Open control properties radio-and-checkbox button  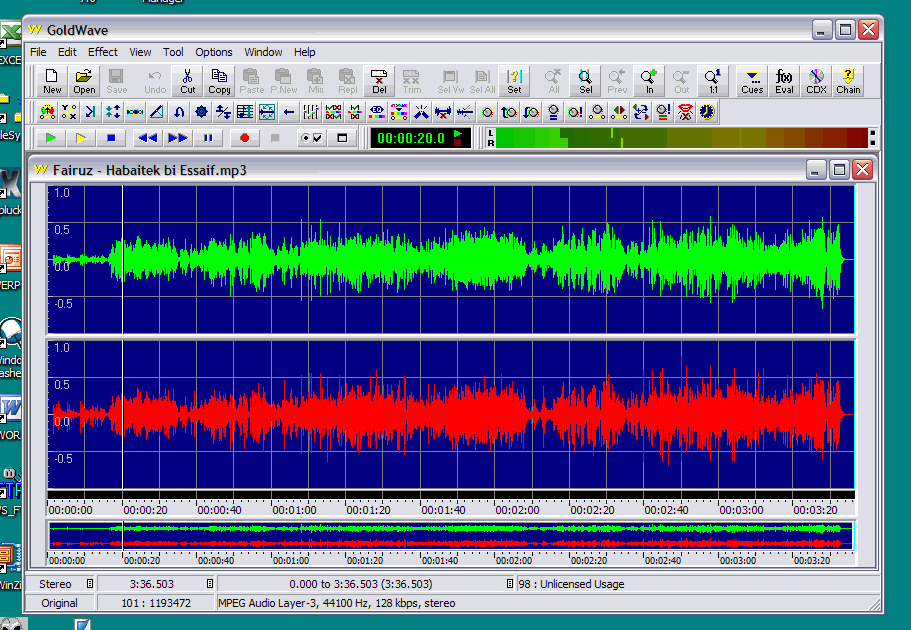(x=311, y=138)
